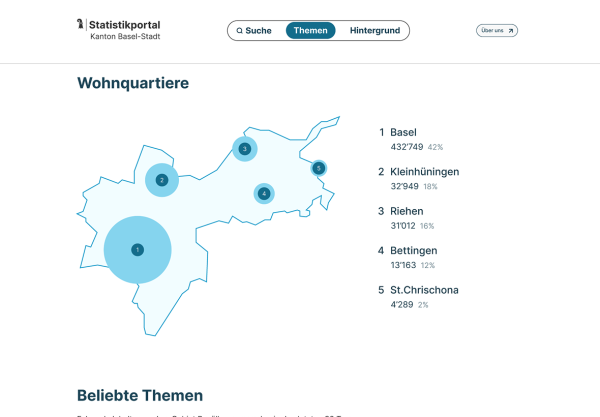600x417 pixels.
Task: Open the Hintergrund tab
Action: click(x=375, y=31)
